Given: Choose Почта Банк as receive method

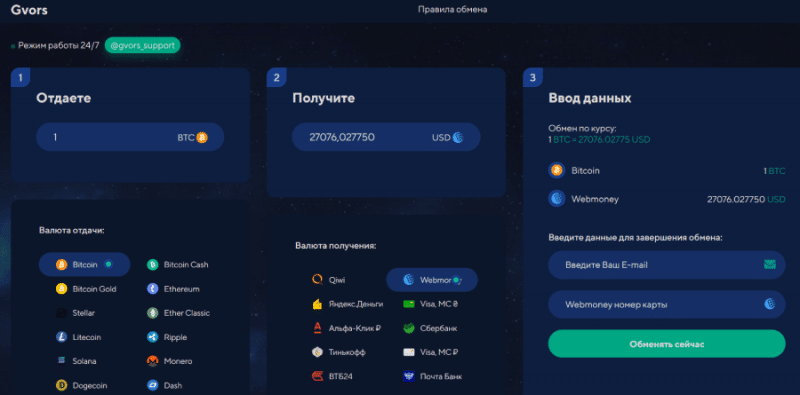Looking at the screenshot, I should pyautogui.click(x=432, y=377).
